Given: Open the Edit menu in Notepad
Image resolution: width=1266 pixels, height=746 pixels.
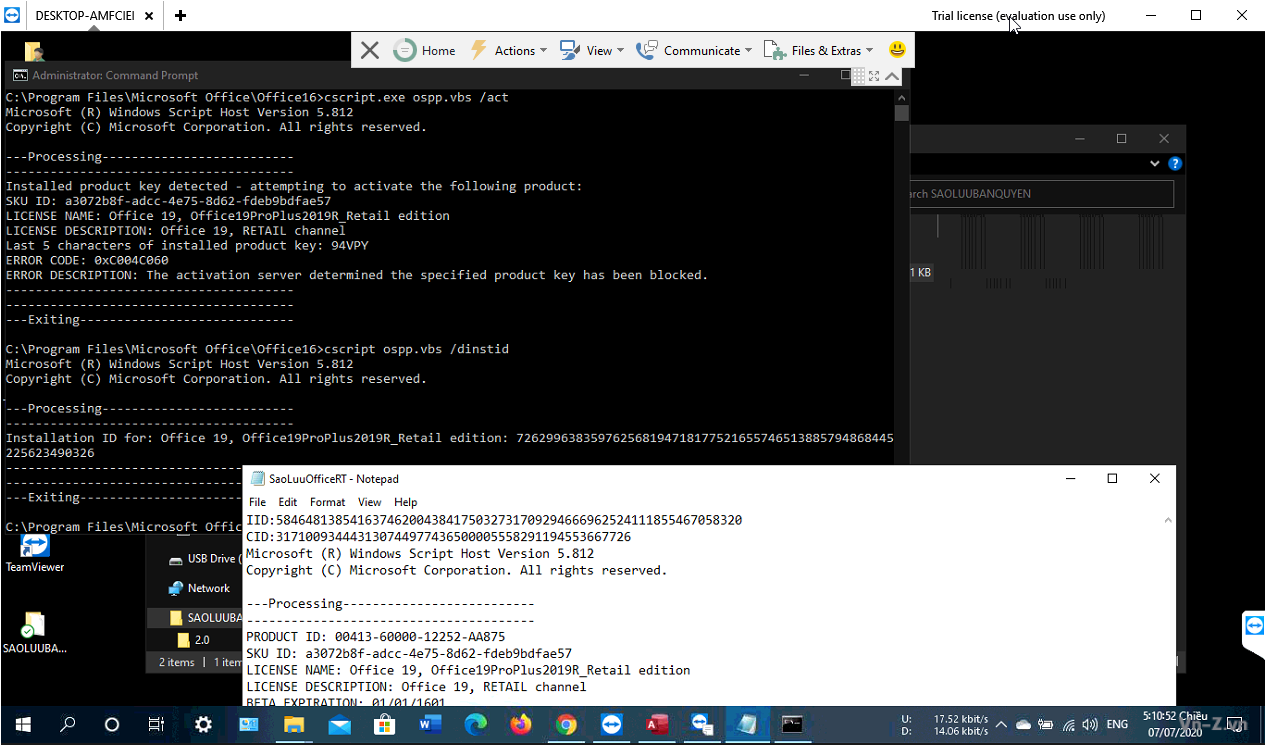Looking at the screenshot, I should pyautogui.click(x=288, y=502).
